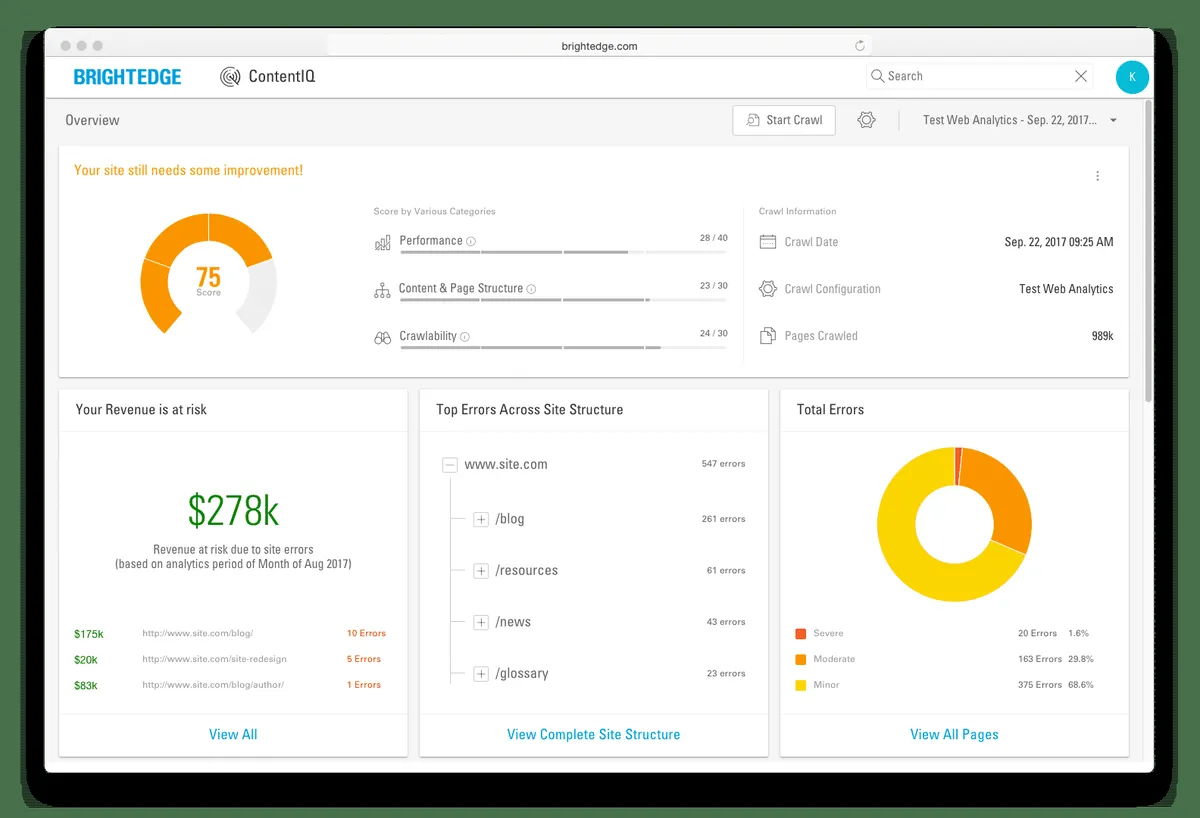The width and height of the screenshot is (1200, 818).
Task: Open the site.com/blog/ revenue URL
Action: 197,633
